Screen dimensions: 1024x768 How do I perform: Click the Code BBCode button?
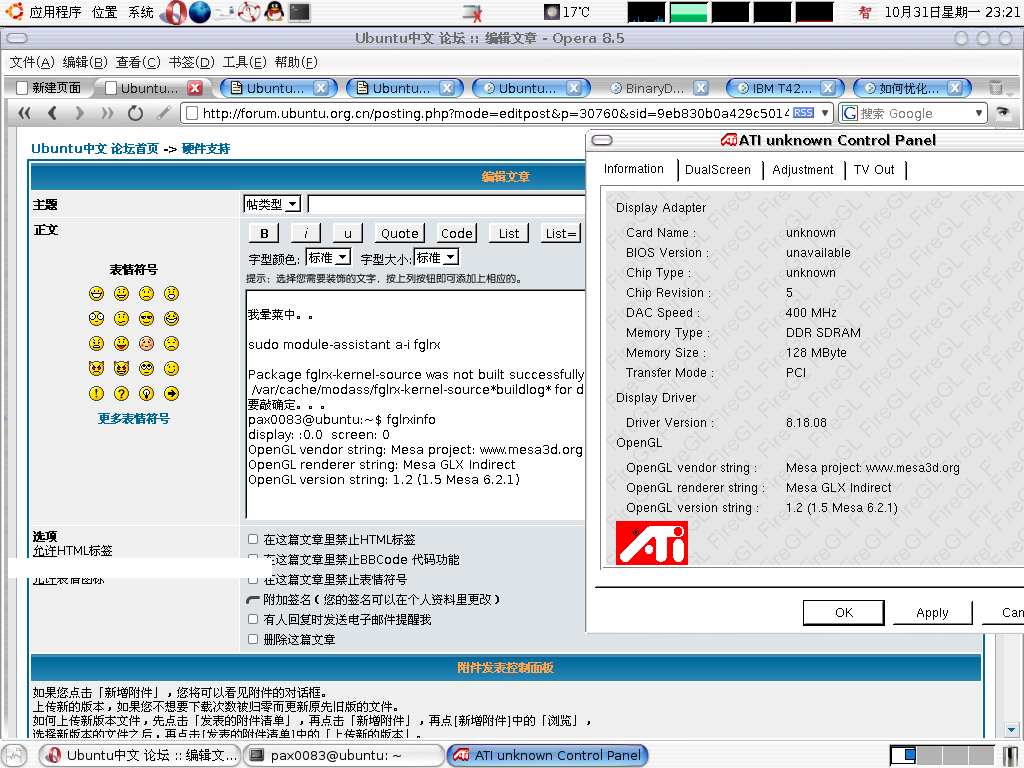[x=456, y=233]
